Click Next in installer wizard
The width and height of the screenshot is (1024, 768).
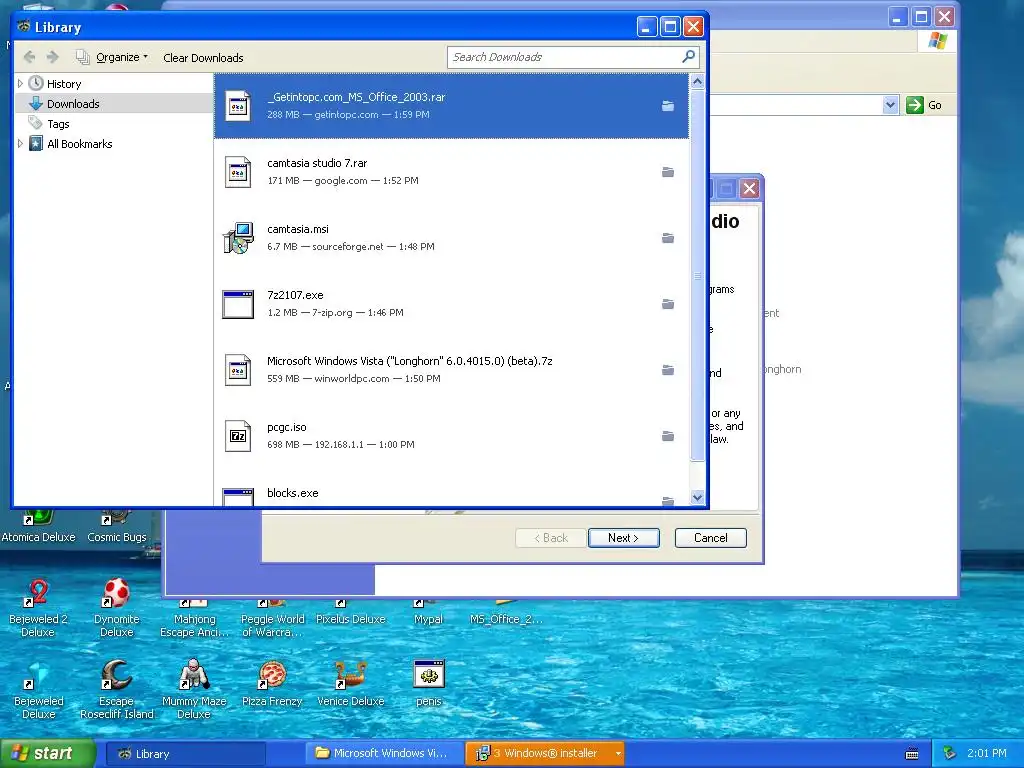tap(623, 537)
